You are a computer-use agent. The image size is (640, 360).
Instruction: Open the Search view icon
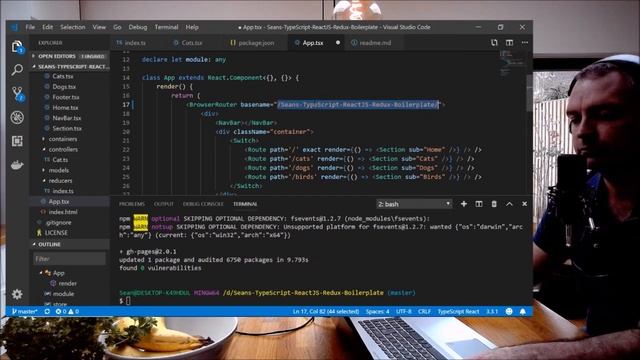(x=17, y=70)
